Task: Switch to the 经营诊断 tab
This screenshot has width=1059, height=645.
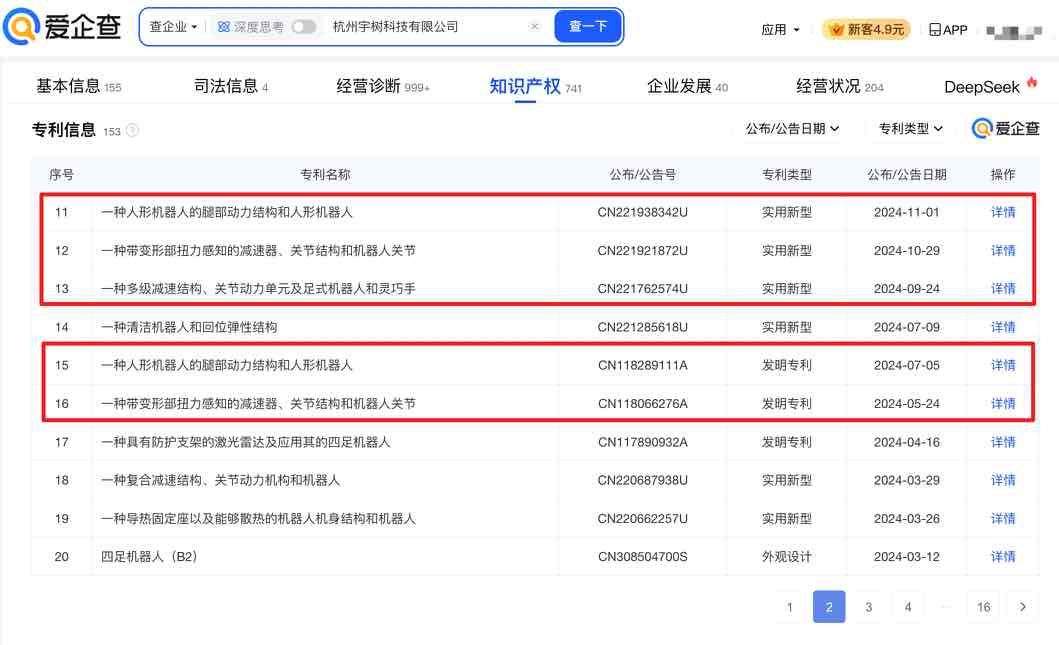Action: point(383,86)
